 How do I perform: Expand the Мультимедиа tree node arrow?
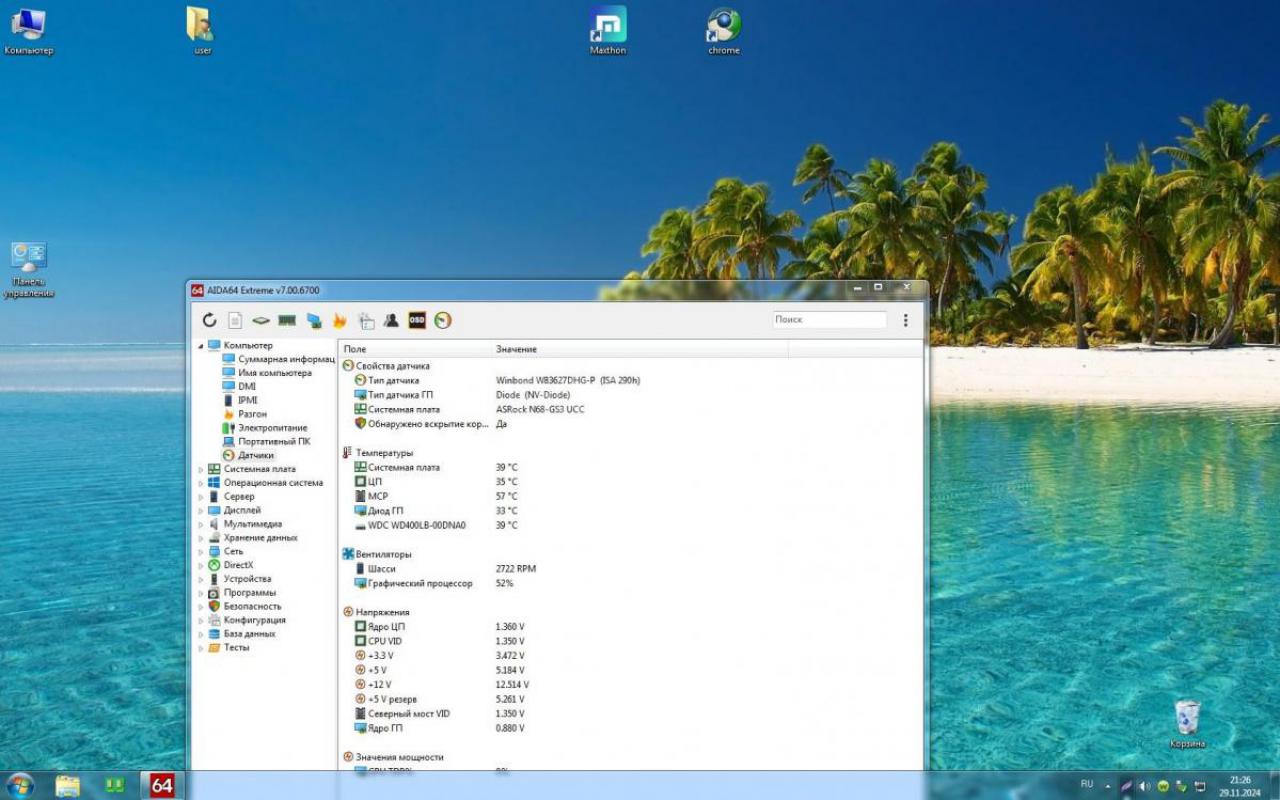[x=200, y=524]
